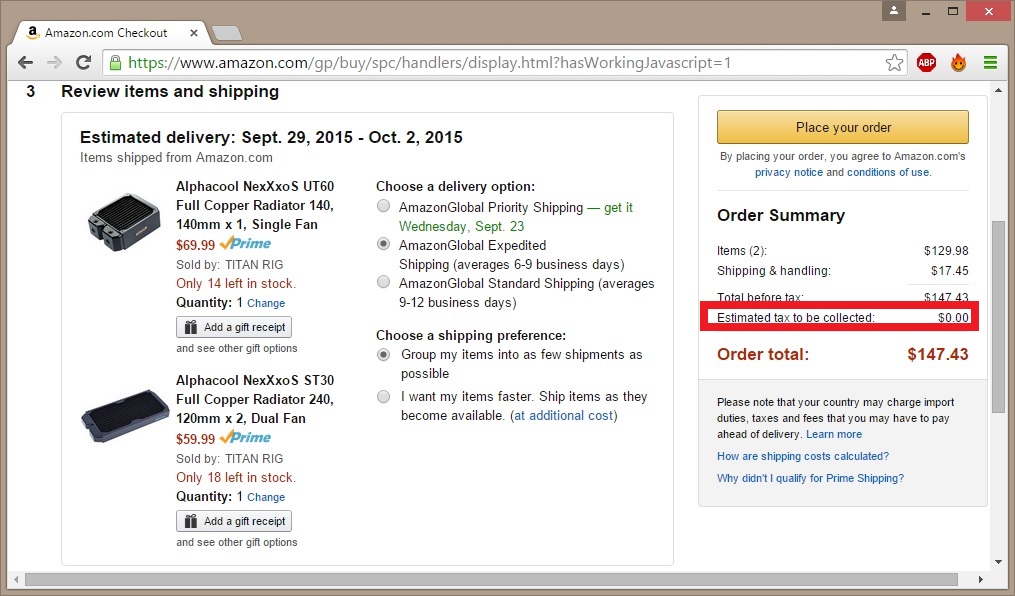Image resolution: width=1015 pixels, height=596 pixels.
Task: Click the user profile icon in title bar
Action: [x=894, y=11]
